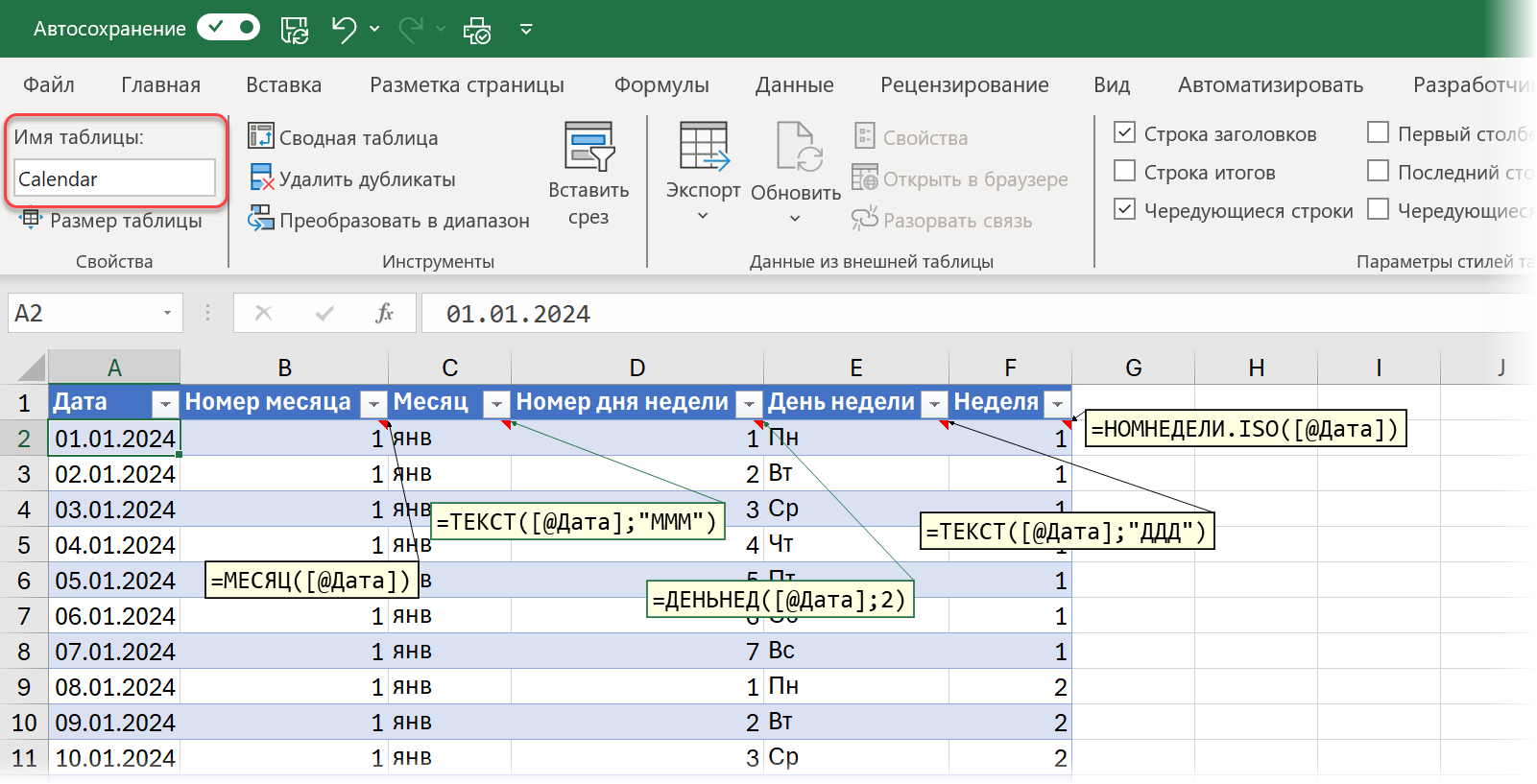The height and width of the screenshot is (784, 1537).
Task: Click the Сводная таблица pivot icon
Action: click(x=260, y=136)
